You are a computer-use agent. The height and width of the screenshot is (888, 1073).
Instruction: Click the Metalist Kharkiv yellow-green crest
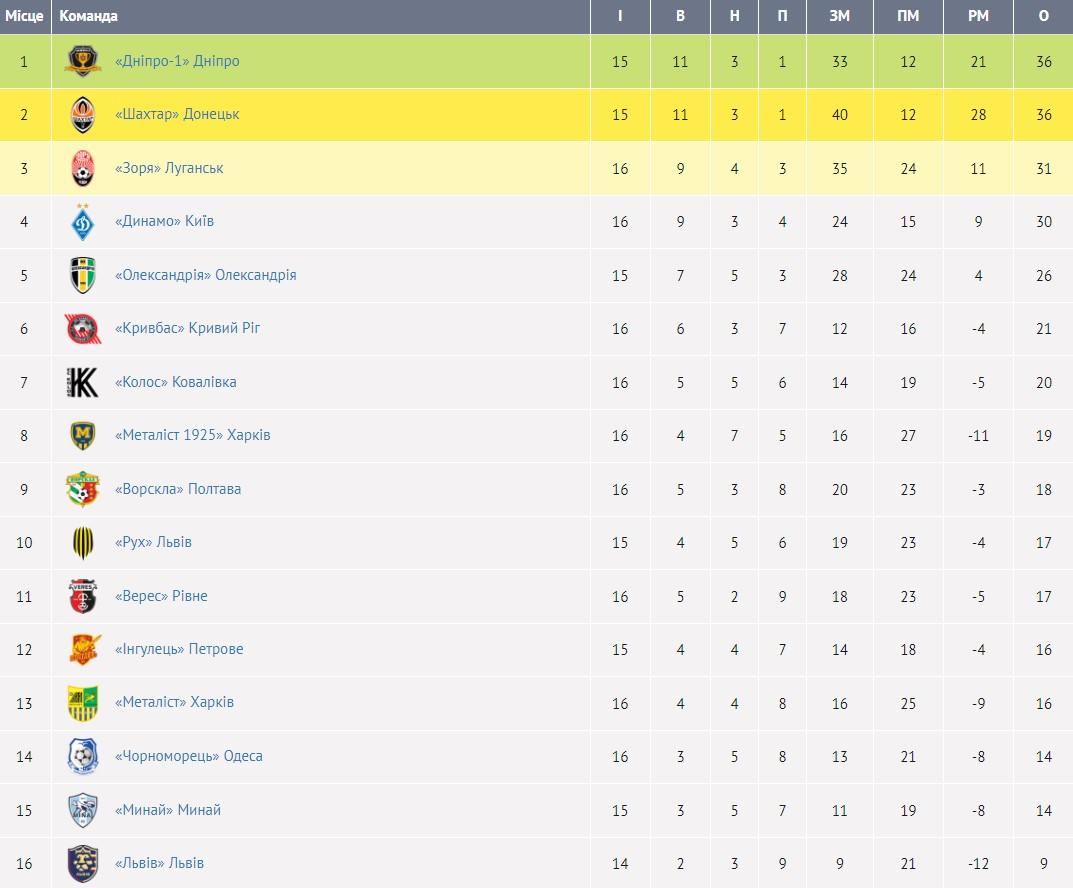[83, 703]
